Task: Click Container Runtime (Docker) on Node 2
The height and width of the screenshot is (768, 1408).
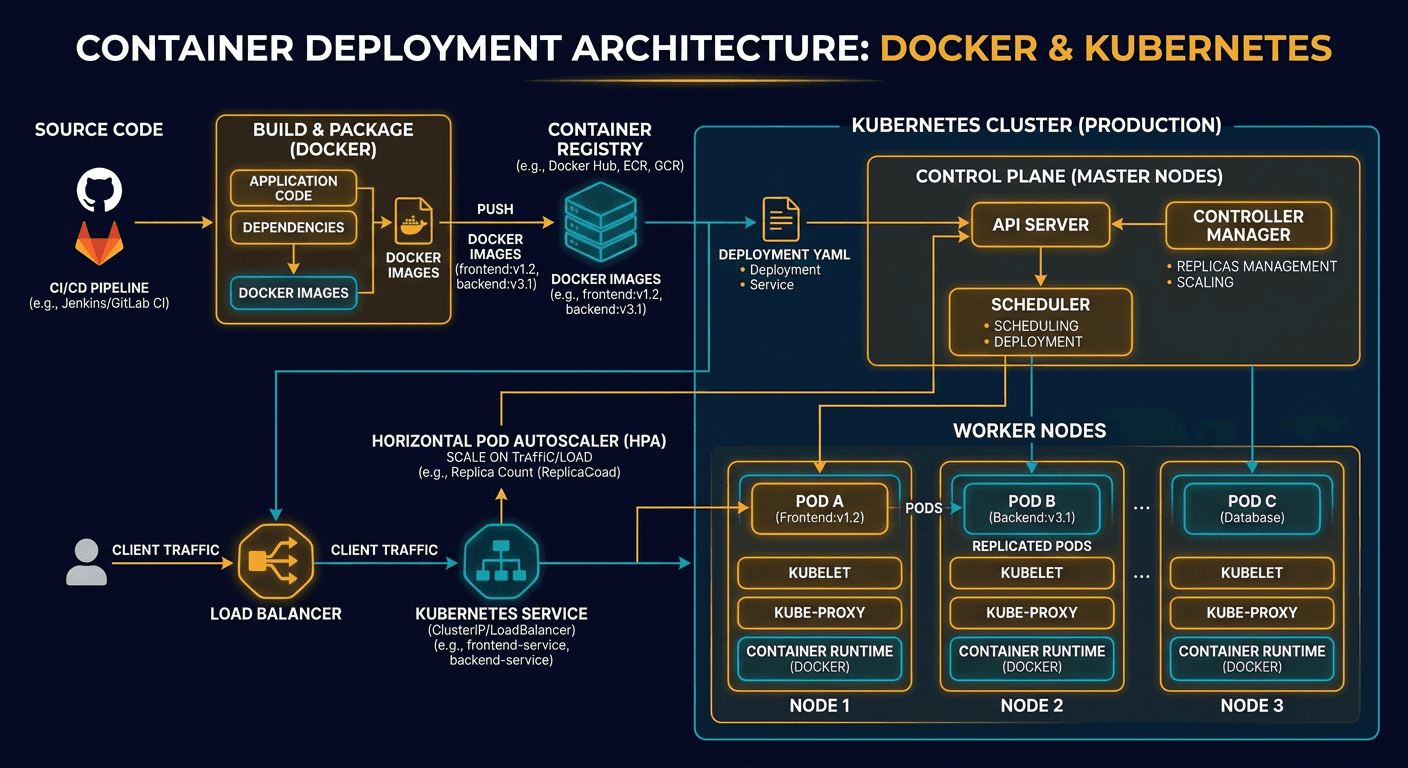Action: click(1031, 658)
